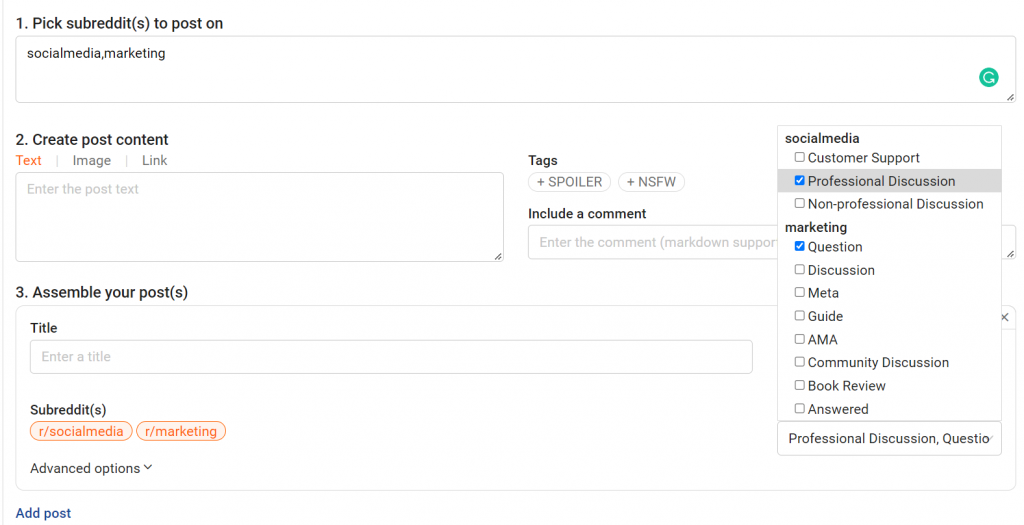The width and height of the screenshot is (1024, 525).
Task: Select the Book Review flair
Action: coord(799,386)
